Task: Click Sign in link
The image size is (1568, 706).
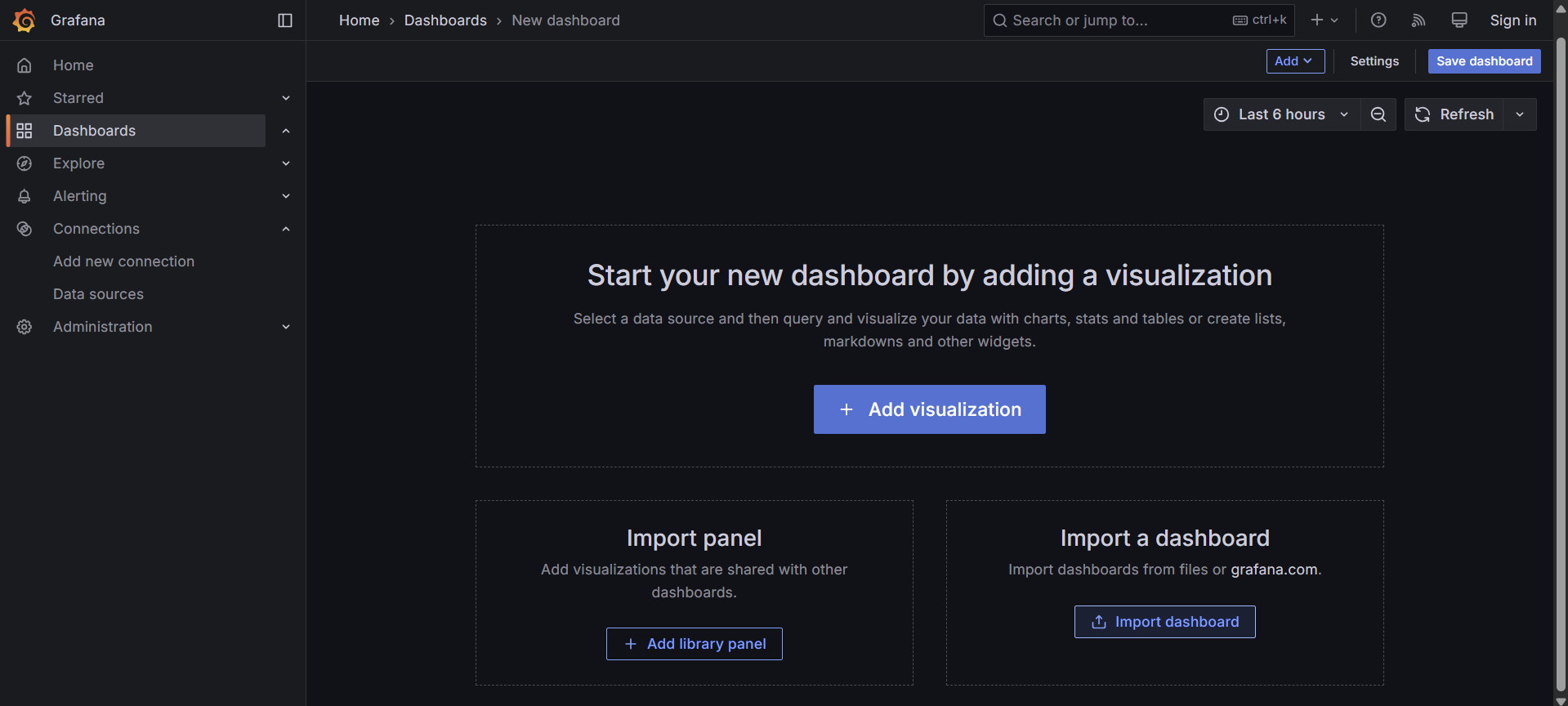Action: tap(1512, 20)
